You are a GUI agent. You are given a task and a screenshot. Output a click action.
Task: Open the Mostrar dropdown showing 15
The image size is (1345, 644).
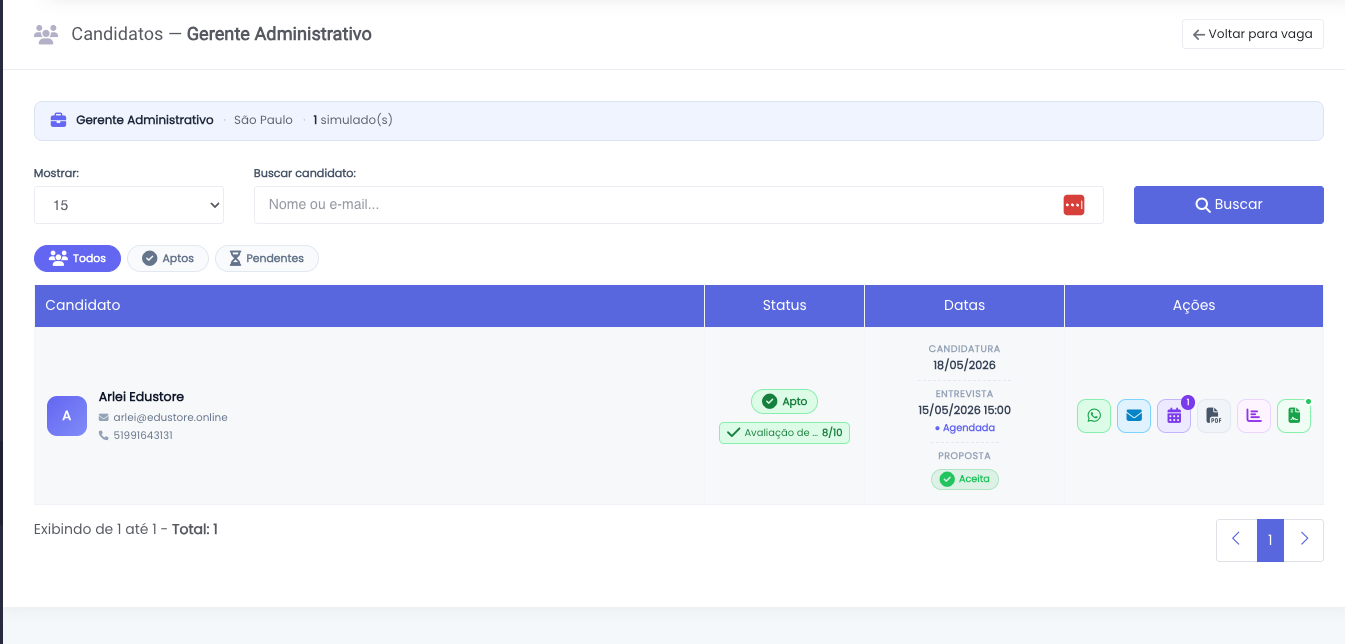129,205
